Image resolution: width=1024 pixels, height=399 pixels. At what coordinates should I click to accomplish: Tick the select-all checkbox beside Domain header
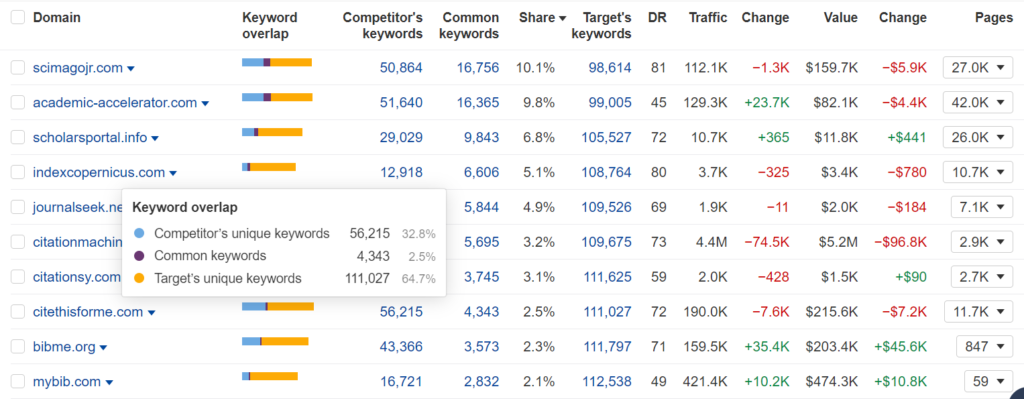(18, 18)
